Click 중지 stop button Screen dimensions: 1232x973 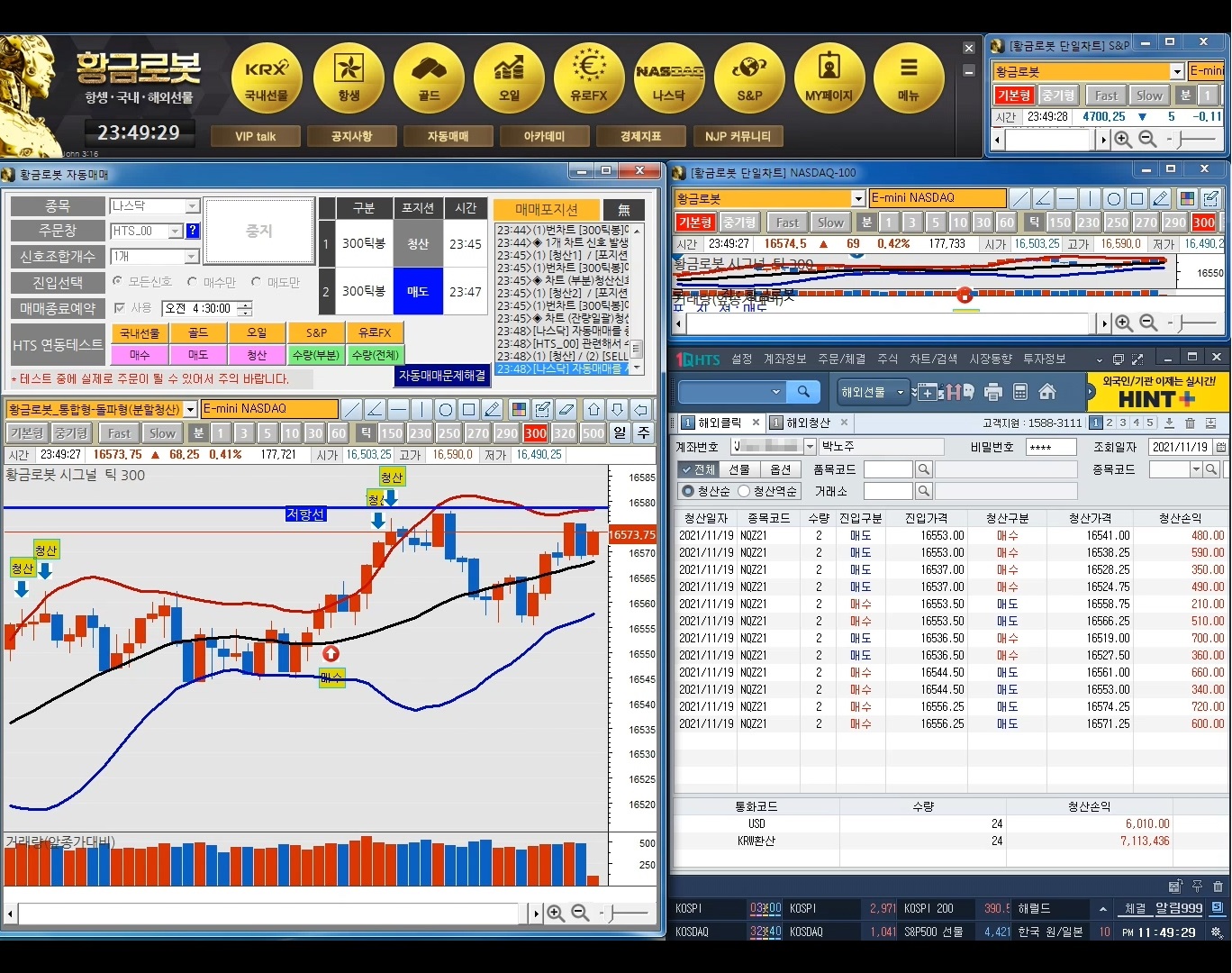tap(259, 232)
